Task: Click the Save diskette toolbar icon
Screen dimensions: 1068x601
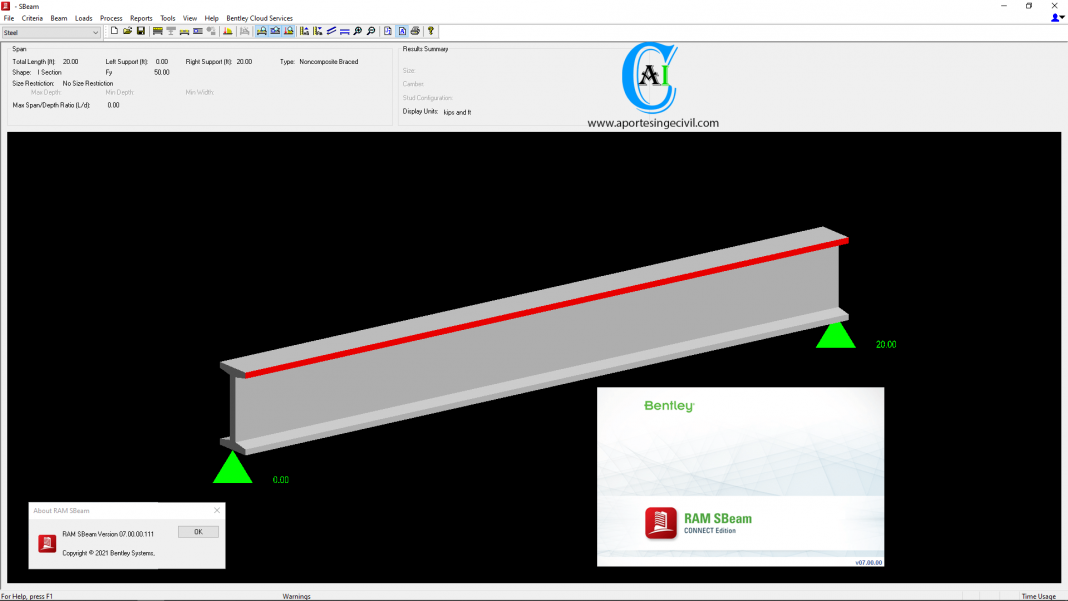Action: [141, 31]
